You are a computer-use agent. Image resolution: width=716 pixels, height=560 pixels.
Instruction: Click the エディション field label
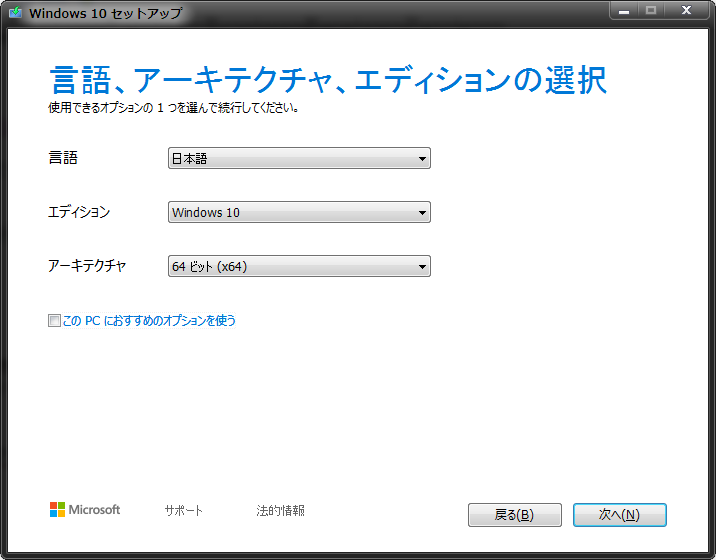(x=79, y=212)
